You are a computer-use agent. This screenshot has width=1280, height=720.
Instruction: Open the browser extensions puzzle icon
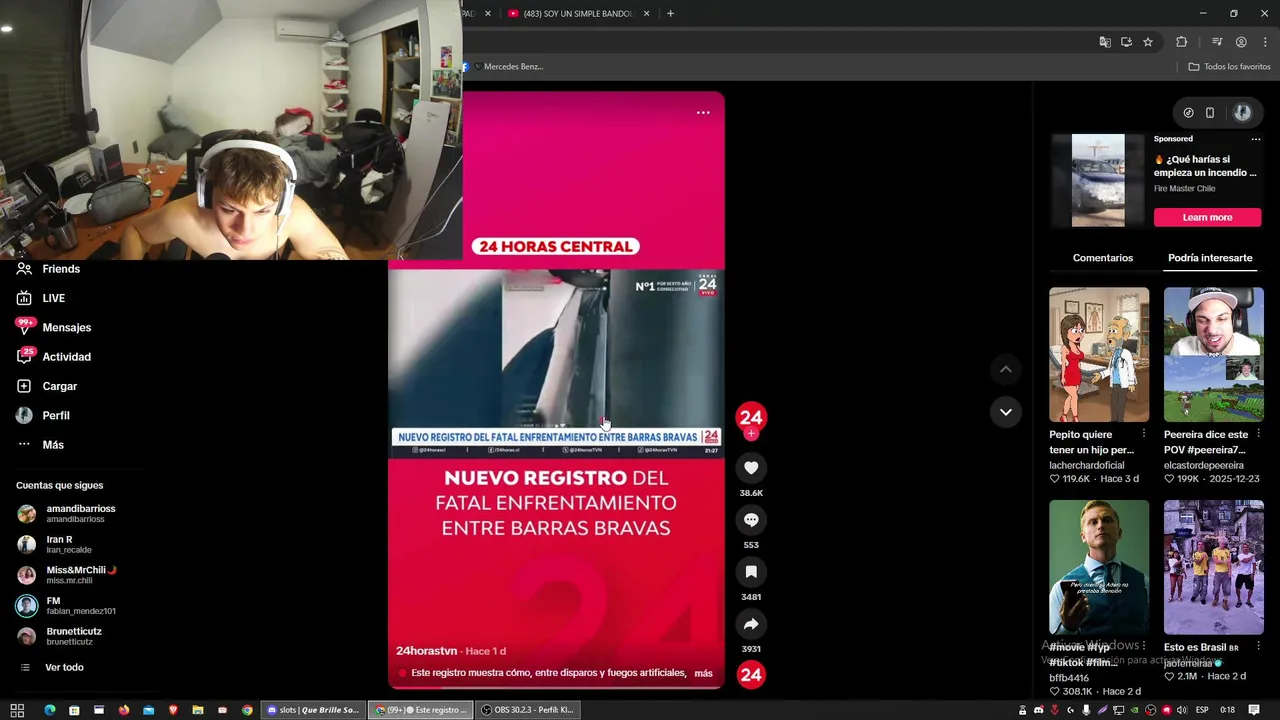[x=1182, y=42]
